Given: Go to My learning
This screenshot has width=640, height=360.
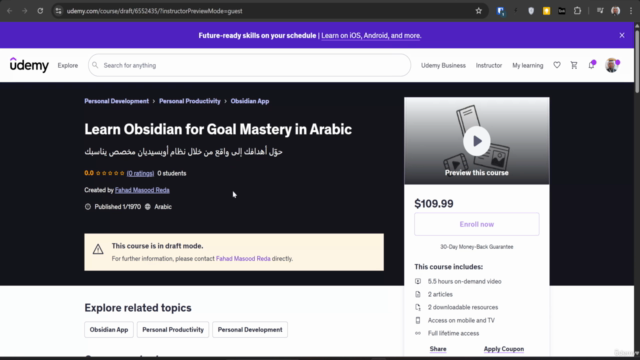Looking at the screenshot, I should pyautogui.click(x=528, y=65).
